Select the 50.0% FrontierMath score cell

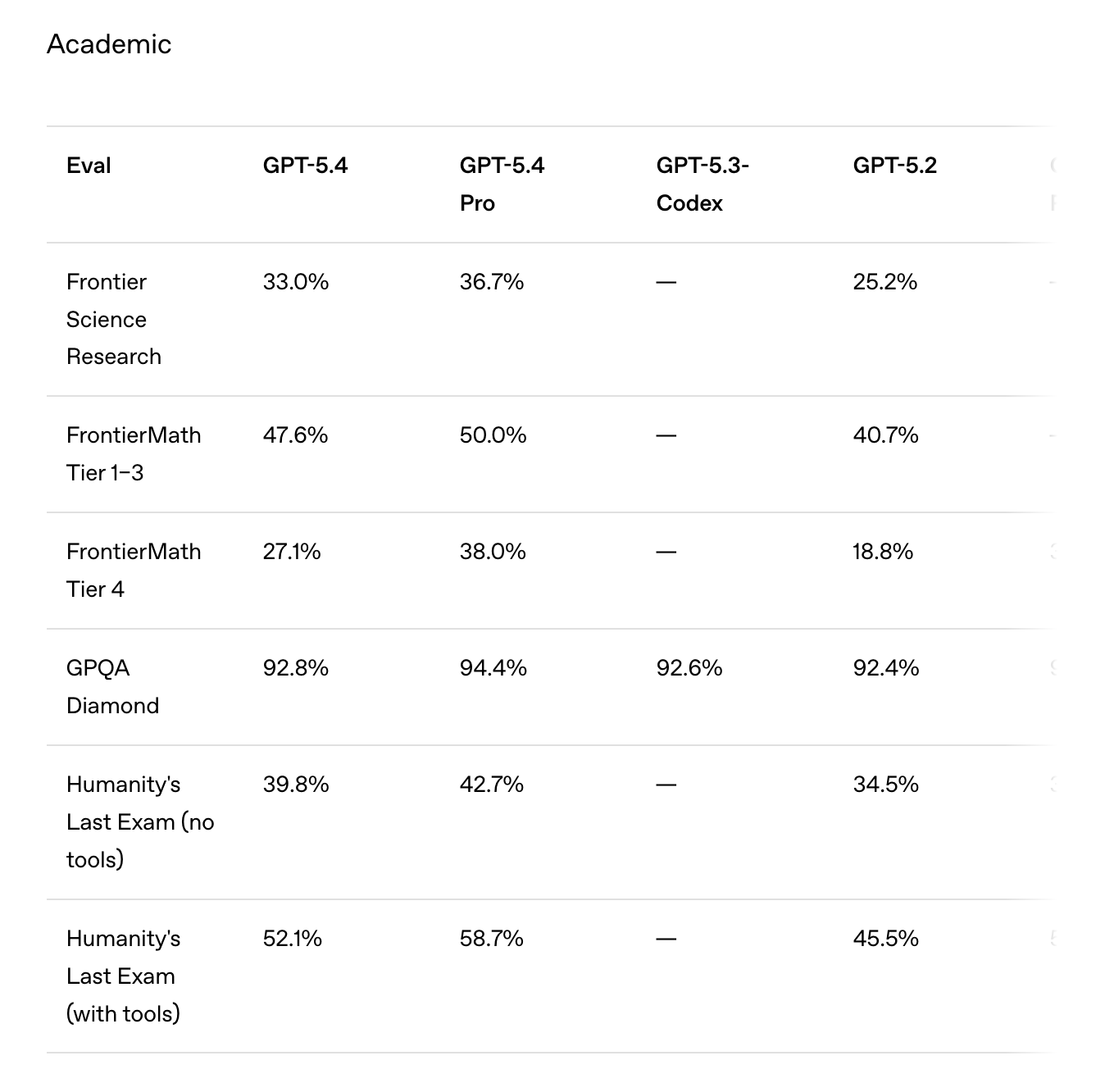[493, 435]
